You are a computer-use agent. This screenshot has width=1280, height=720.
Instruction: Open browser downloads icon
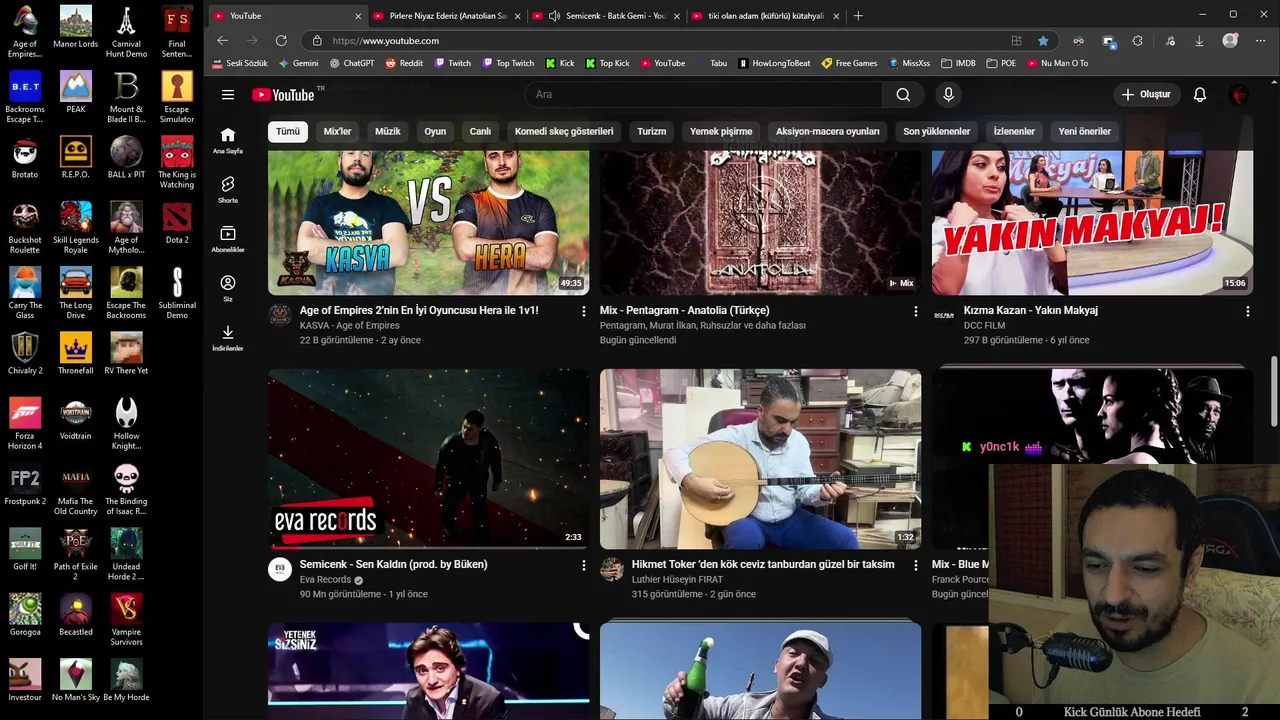point(1199,41)
